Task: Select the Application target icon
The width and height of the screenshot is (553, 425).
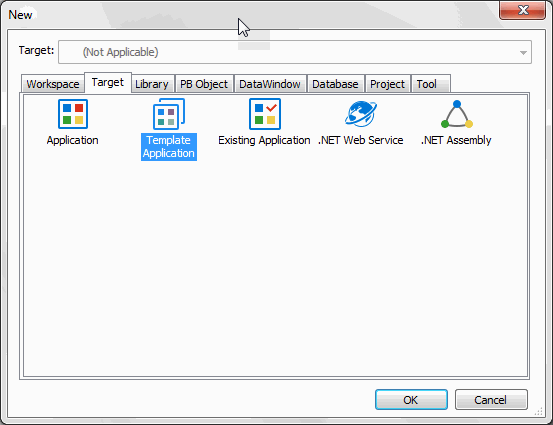Action: [73, 114]
